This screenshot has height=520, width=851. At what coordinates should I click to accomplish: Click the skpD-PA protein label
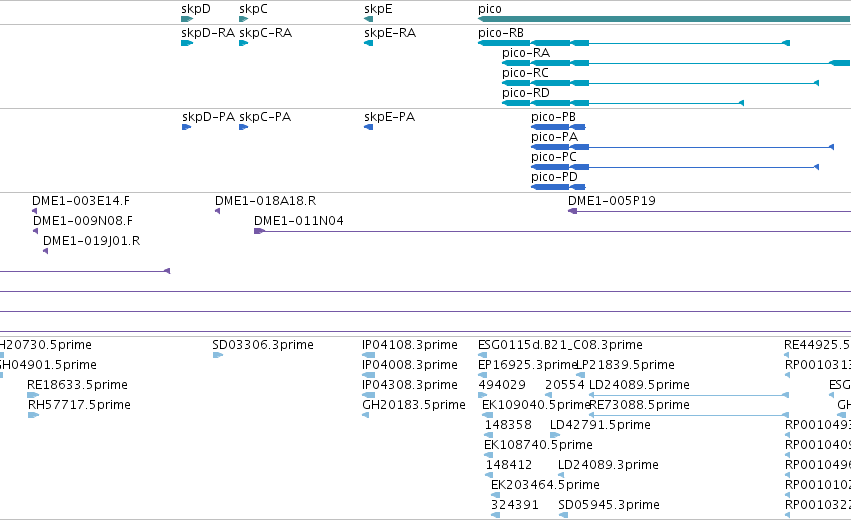pos(208,117)
